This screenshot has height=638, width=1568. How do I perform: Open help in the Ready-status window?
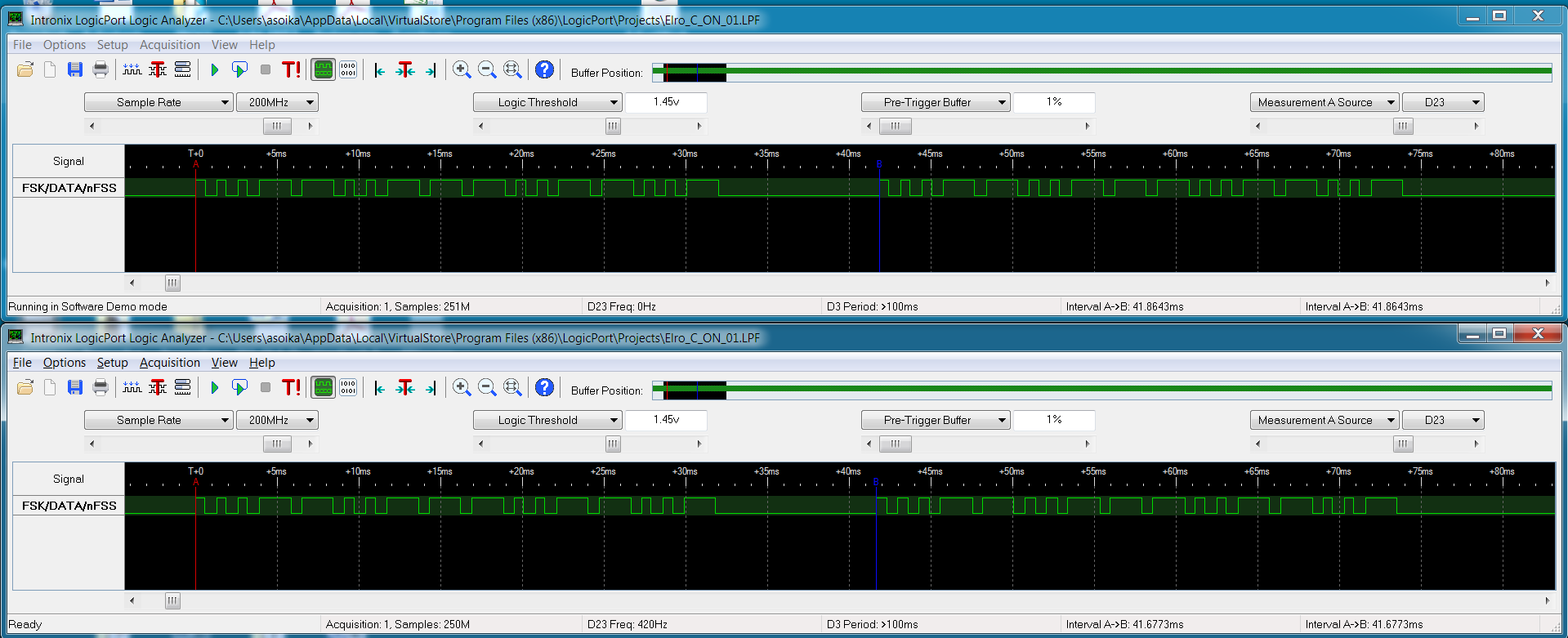click(x=545, y=387)
